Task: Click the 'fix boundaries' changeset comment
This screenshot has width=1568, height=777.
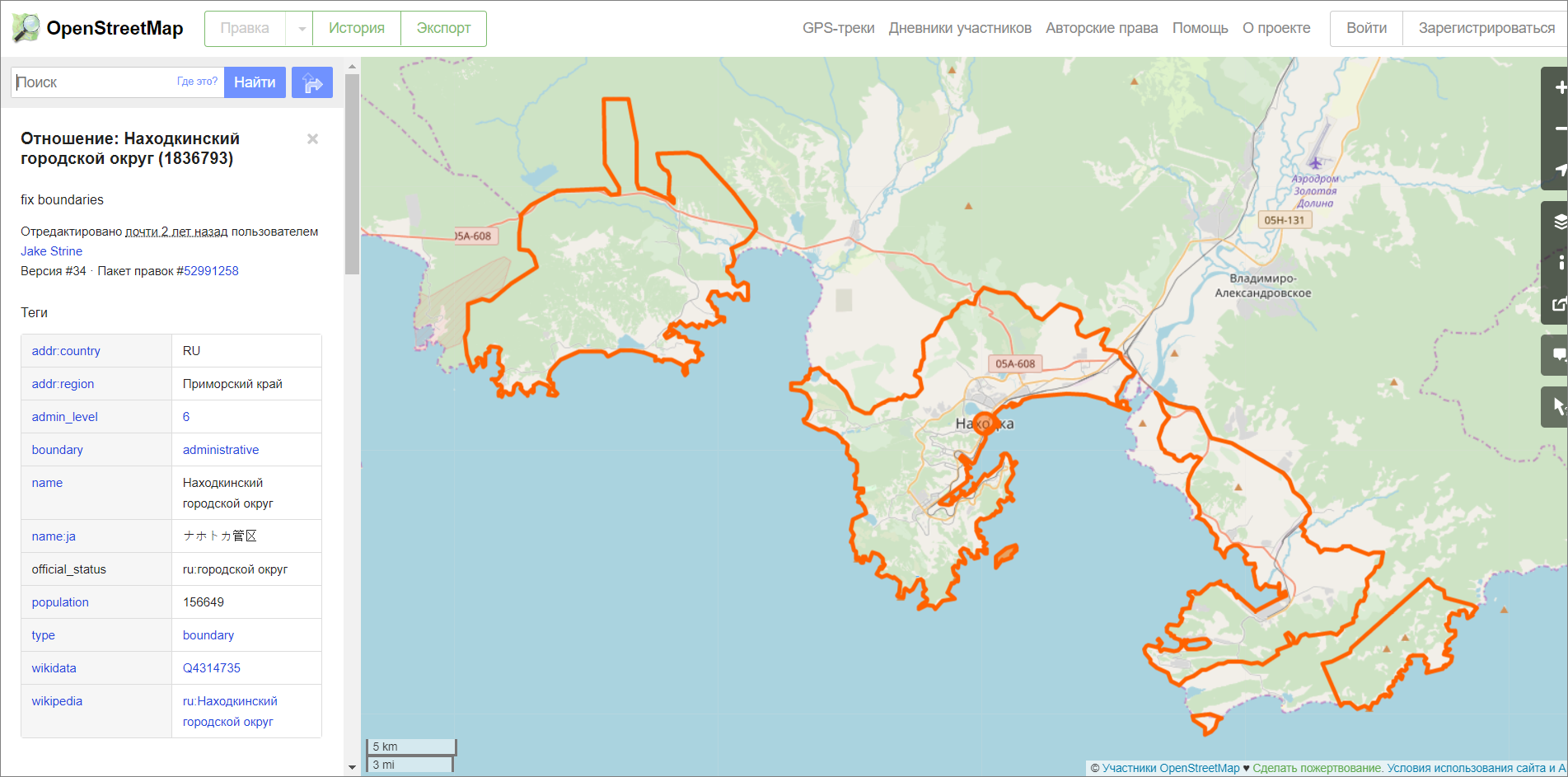Action: coord(62,200)
